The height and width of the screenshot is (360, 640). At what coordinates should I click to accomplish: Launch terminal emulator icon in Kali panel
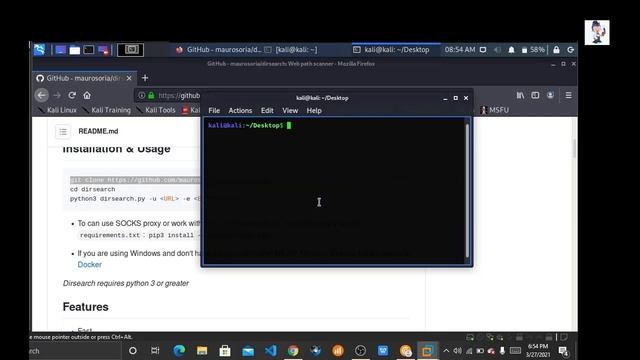click(89, 50)
